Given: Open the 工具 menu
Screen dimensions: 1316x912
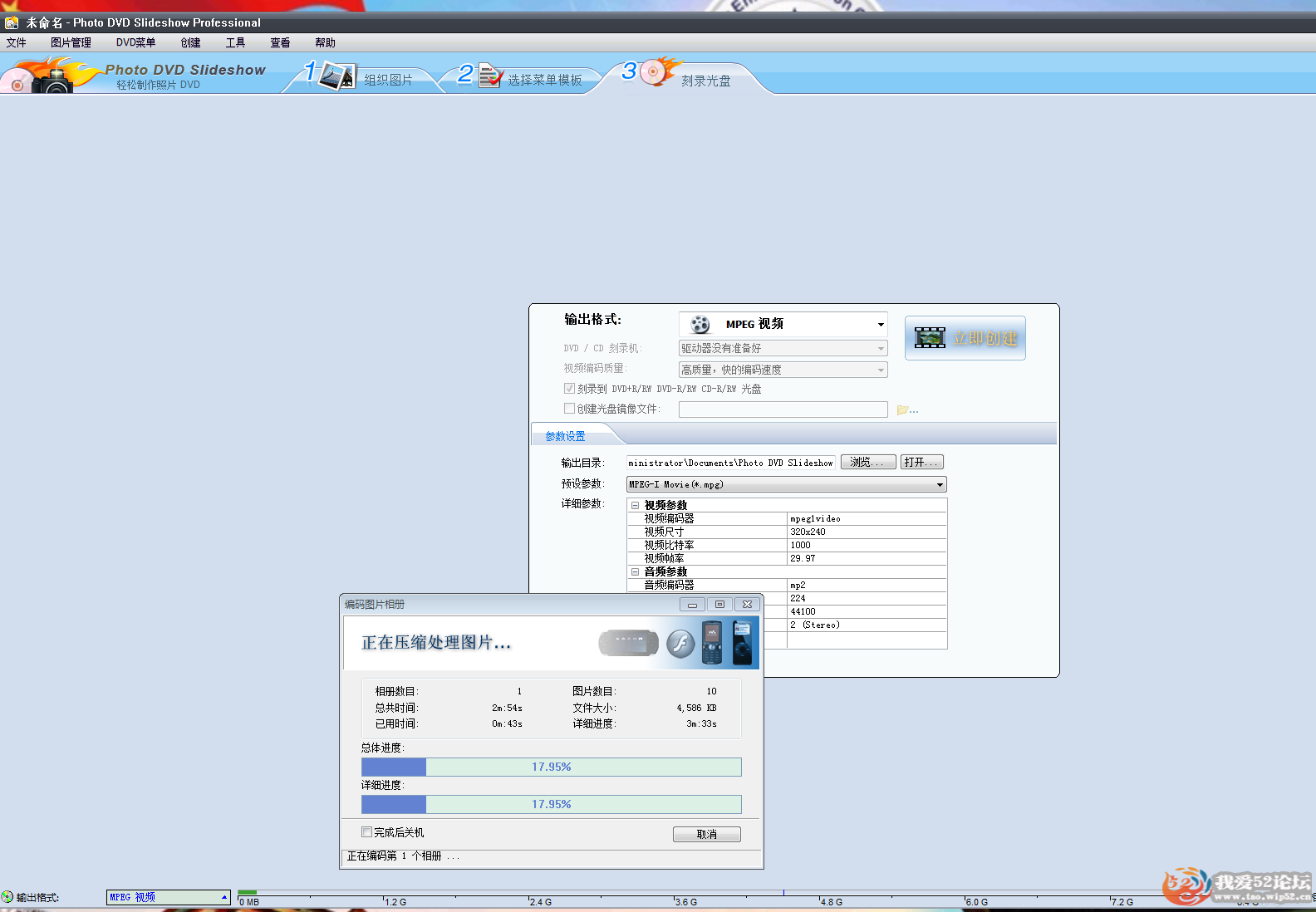Looking at the screenshot, I should (x=235, y=42).
